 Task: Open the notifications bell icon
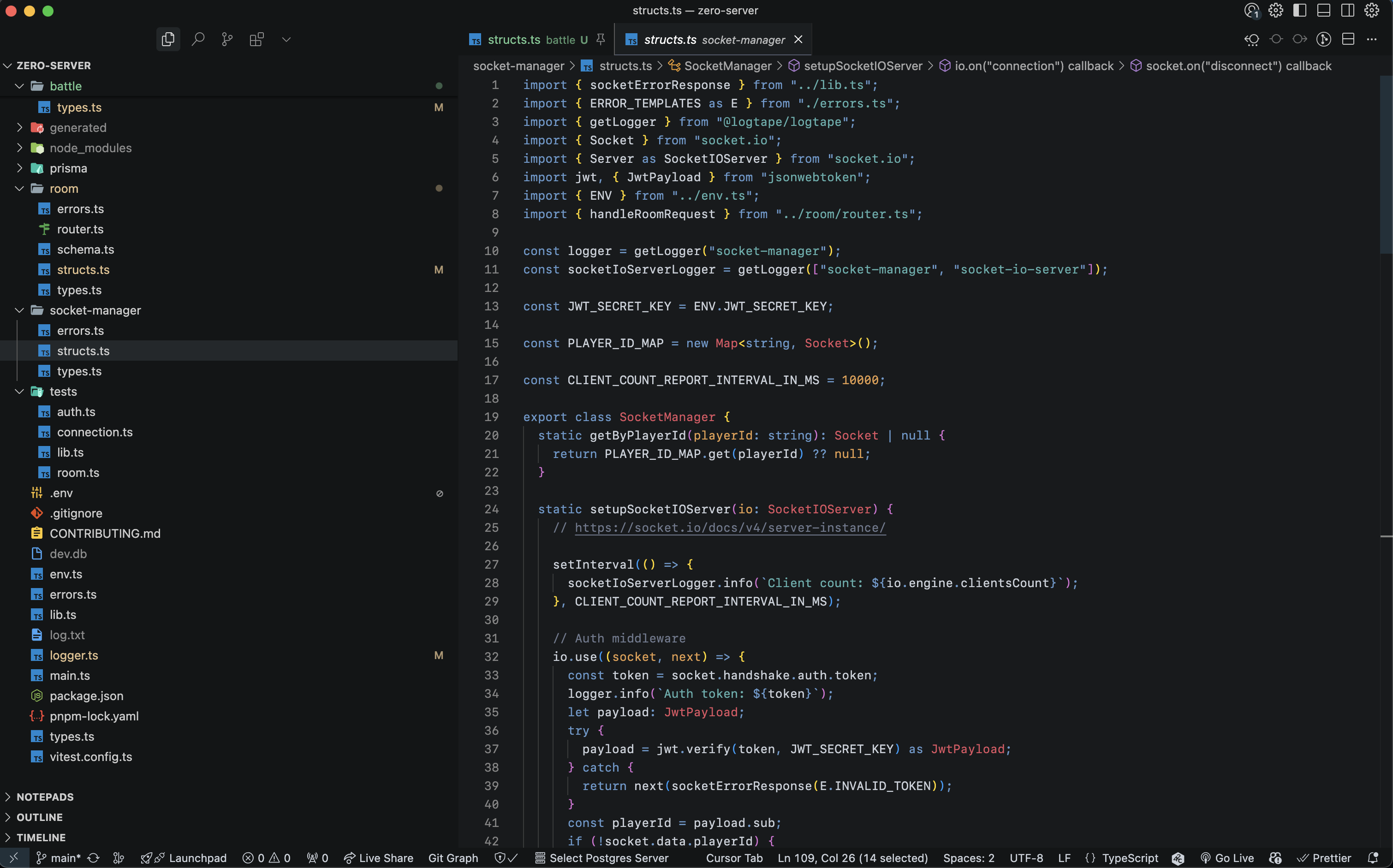tap(1373, 858)
